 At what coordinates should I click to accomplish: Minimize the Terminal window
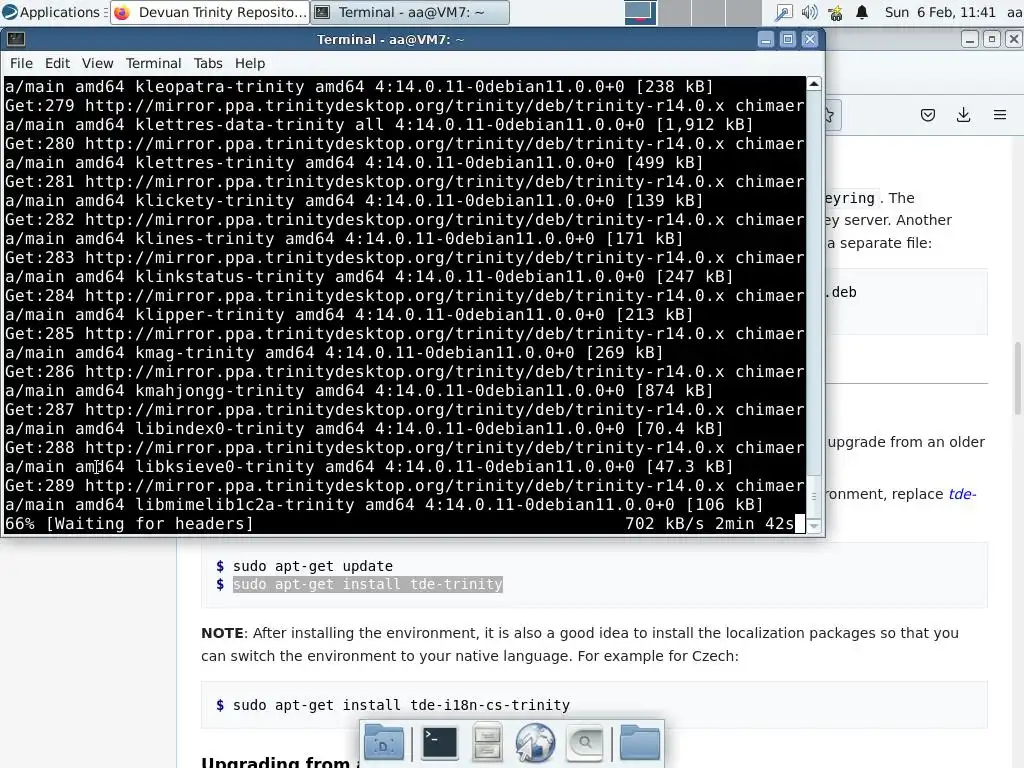766,39
